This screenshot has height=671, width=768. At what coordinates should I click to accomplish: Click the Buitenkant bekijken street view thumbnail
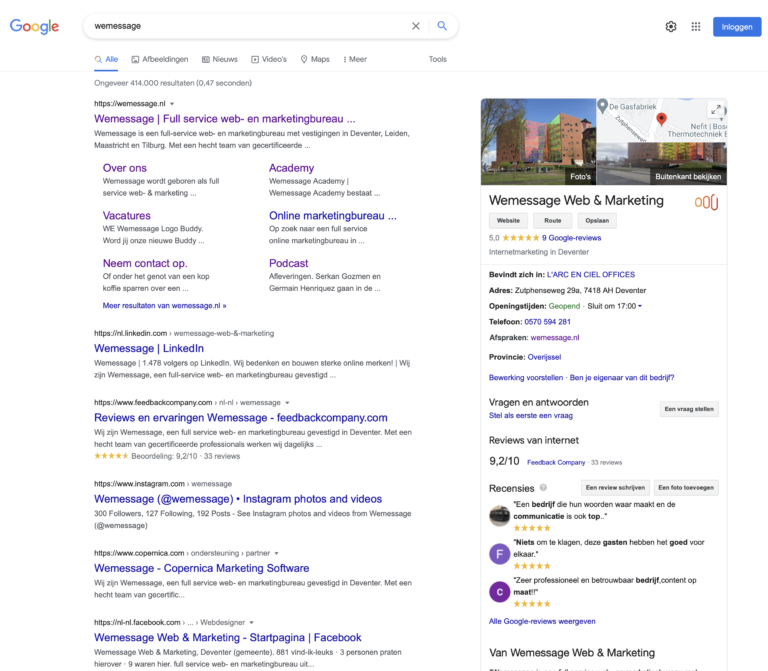662,164
